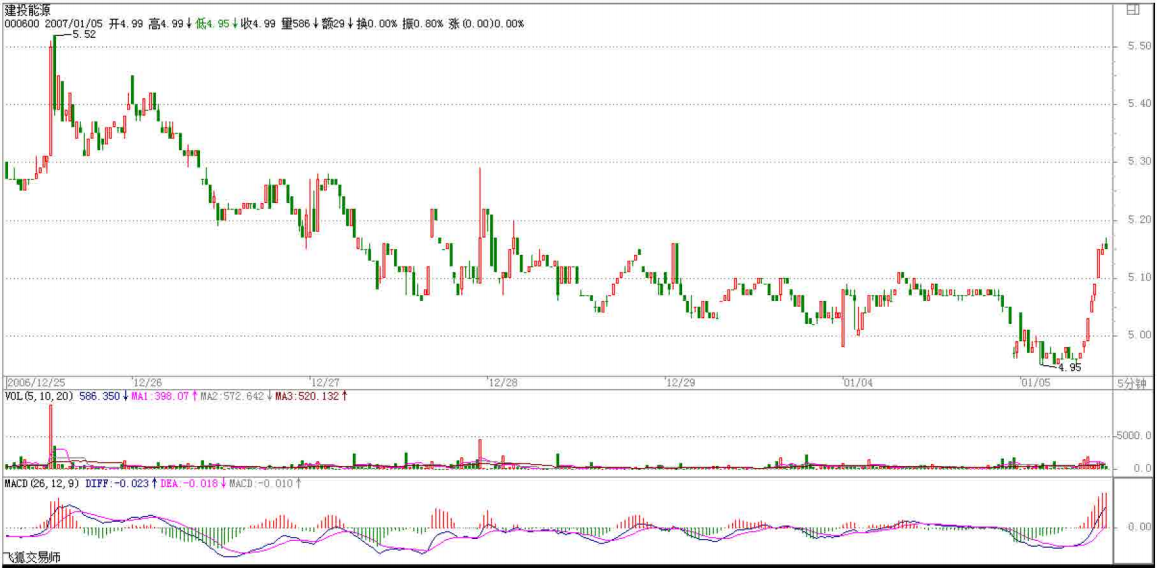The width and height of the screenshot is (1158, 568).
Task: Click the 12/26 date marker on timeline
Action: (x=147, y=382)
